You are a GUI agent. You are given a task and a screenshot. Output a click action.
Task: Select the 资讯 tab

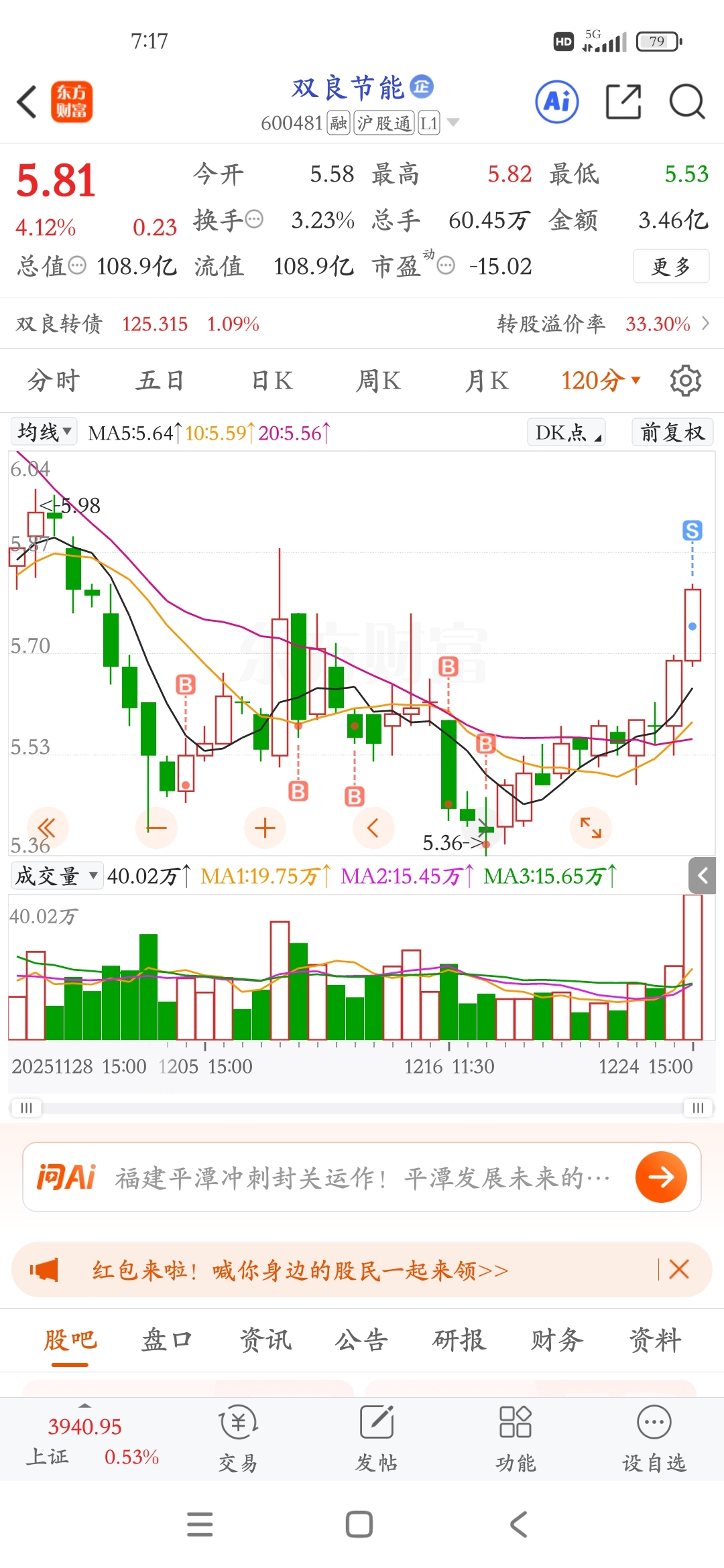[x=265, y=1340]
